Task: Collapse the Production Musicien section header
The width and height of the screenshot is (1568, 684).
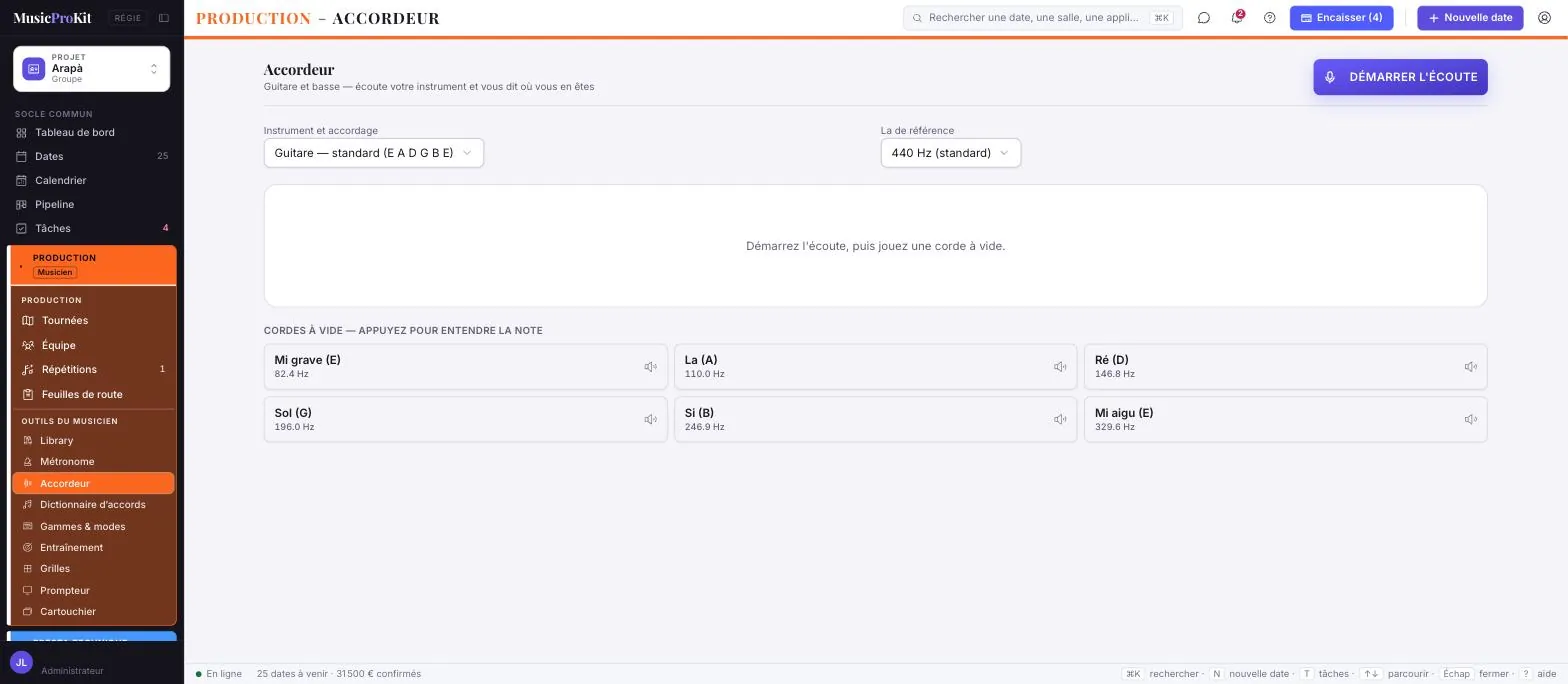Action: click(94, 265)
